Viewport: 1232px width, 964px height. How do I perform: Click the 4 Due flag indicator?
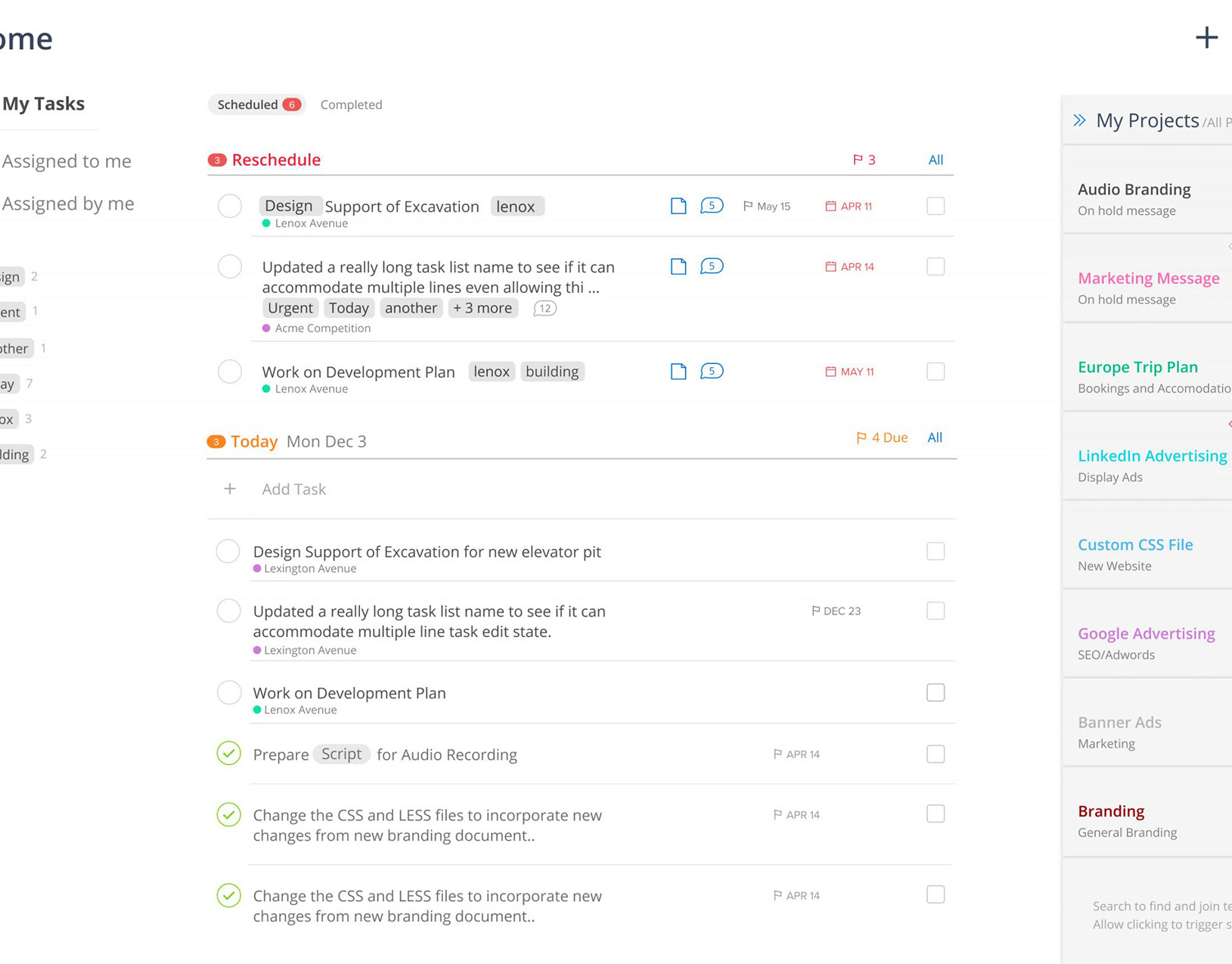coord(882,437)
